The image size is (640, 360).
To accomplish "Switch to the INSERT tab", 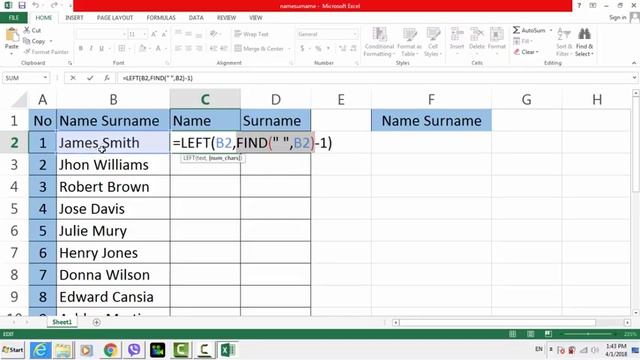I will pyautogui.click(x=74, y=18).
